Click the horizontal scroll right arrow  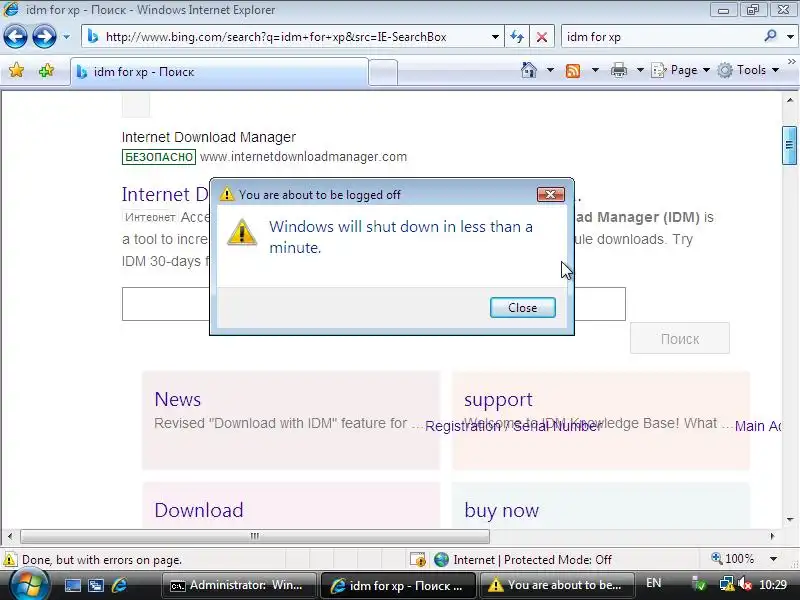(772, 536)
